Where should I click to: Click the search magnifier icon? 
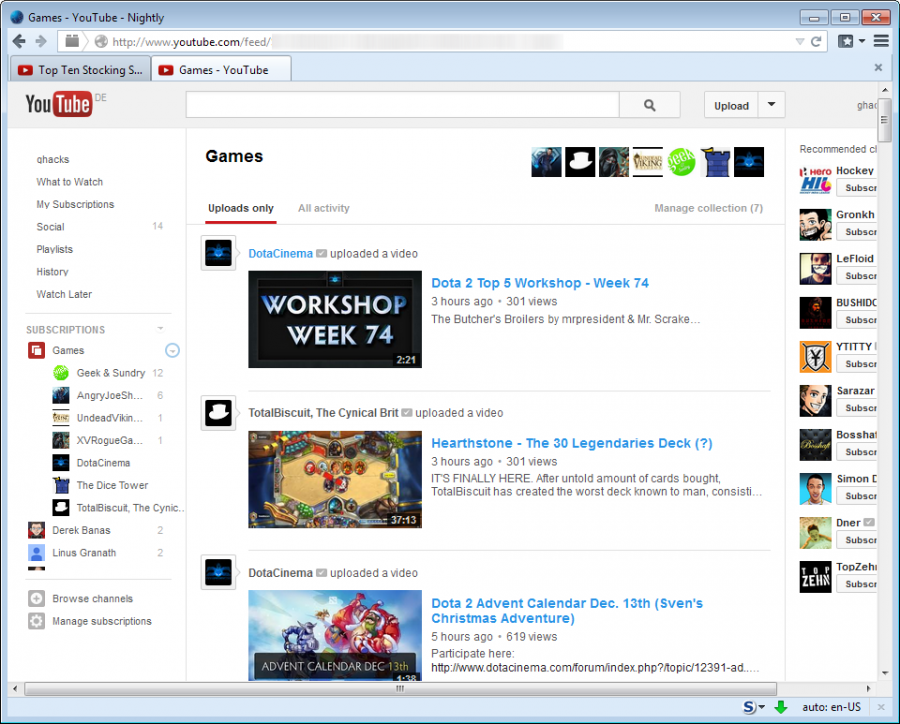coord(649,104)
